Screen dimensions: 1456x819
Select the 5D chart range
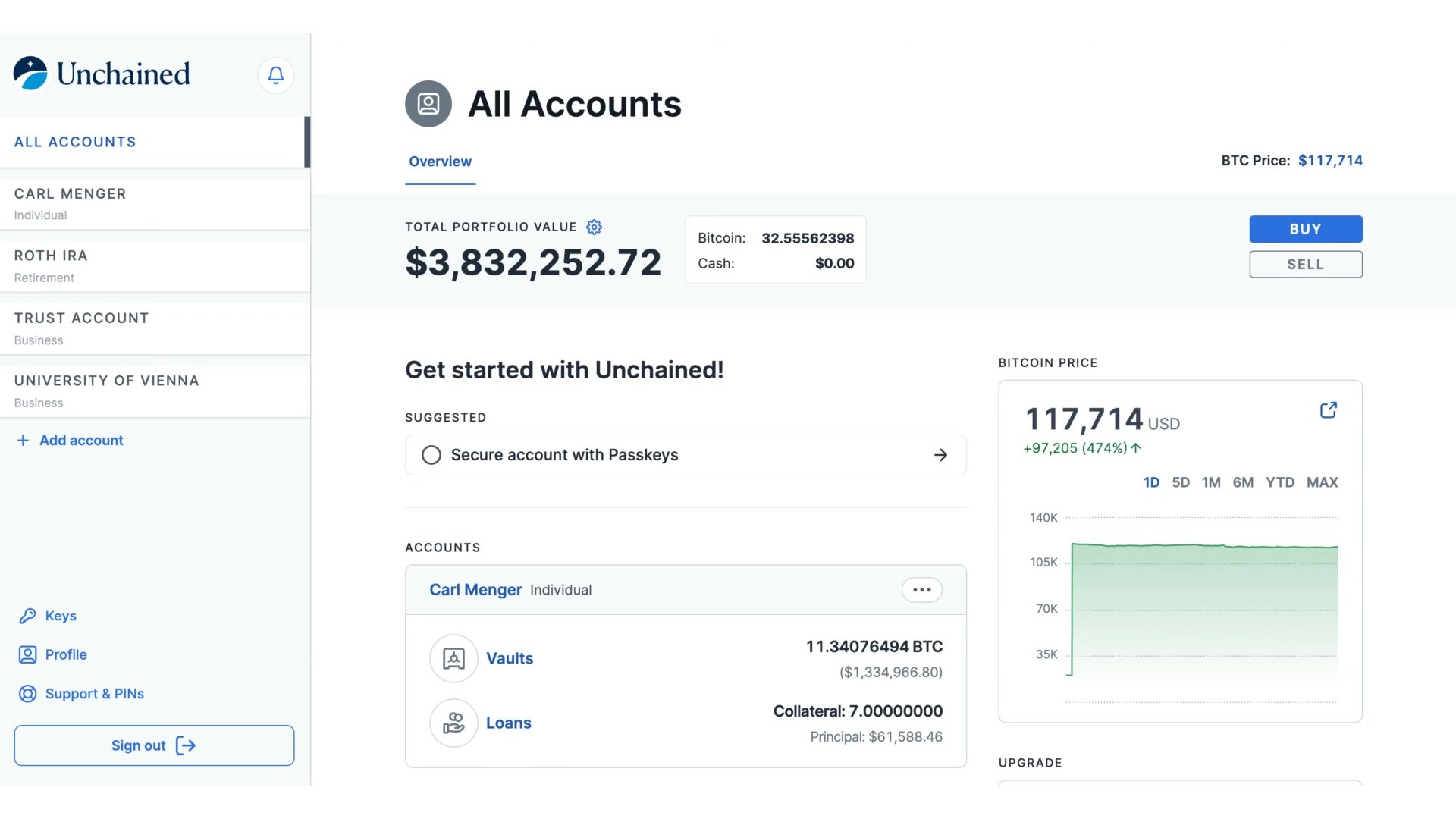click(x=1180, y=482)
